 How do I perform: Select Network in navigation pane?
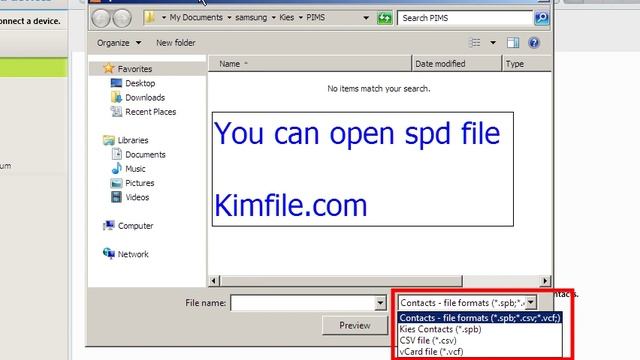click(125, 254)
